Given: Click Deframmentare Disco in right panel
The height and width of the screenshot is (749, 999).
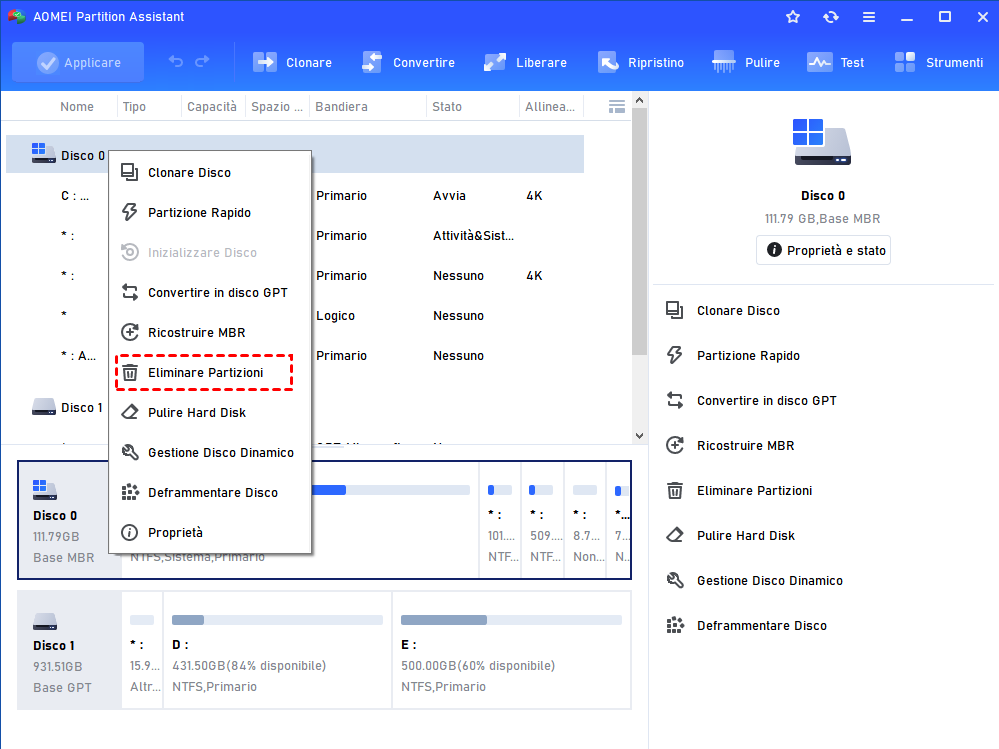Looking at the screenshot, I should 762,626.
